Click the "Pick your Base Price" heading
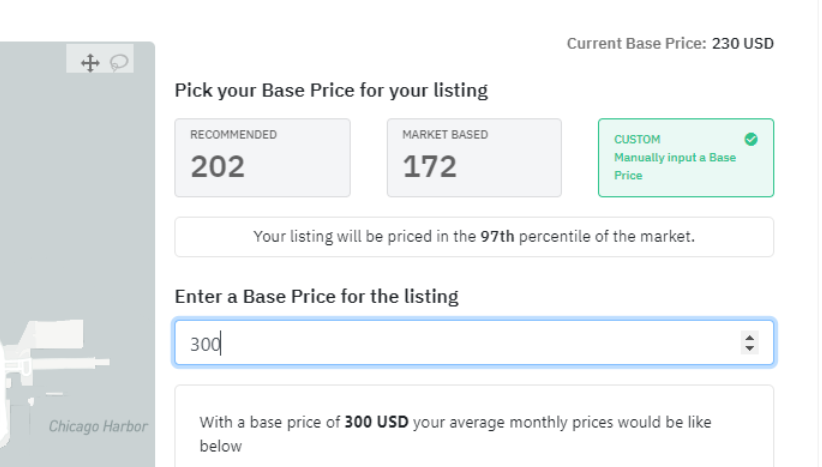This screenshot has width=822, height=467. [x=331, y=91]
